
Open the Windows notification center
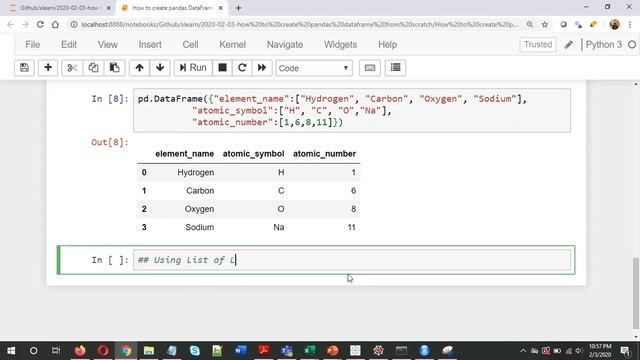click(625, 351)
